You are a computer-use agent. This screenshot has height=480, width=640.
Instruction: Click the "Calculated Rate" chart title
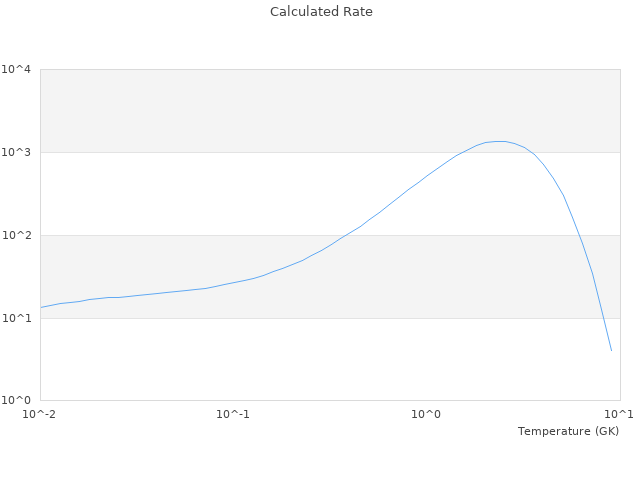point(320,12)
